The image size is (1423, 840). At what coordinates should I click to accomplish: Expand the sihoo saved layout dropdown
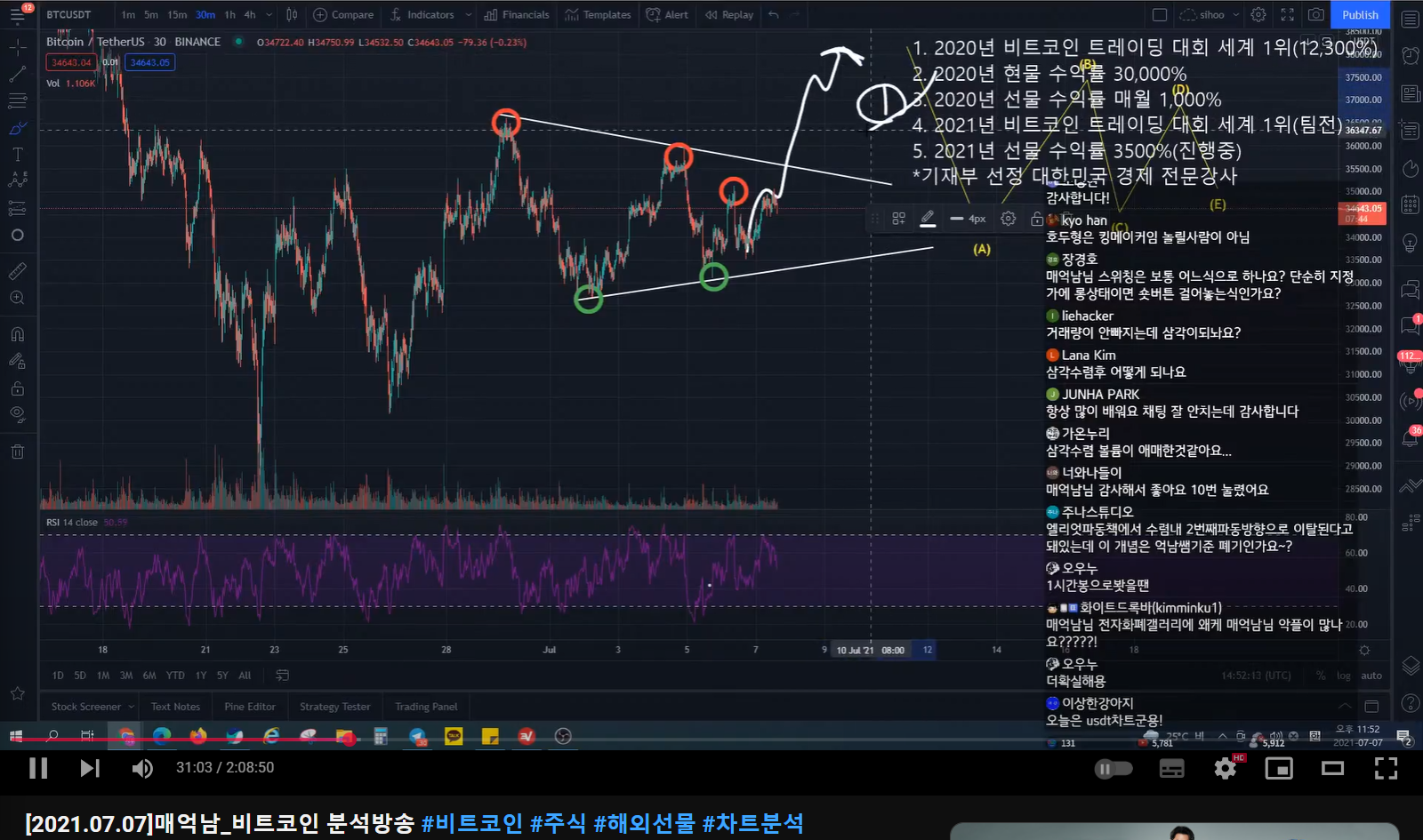click(1235, 15)
